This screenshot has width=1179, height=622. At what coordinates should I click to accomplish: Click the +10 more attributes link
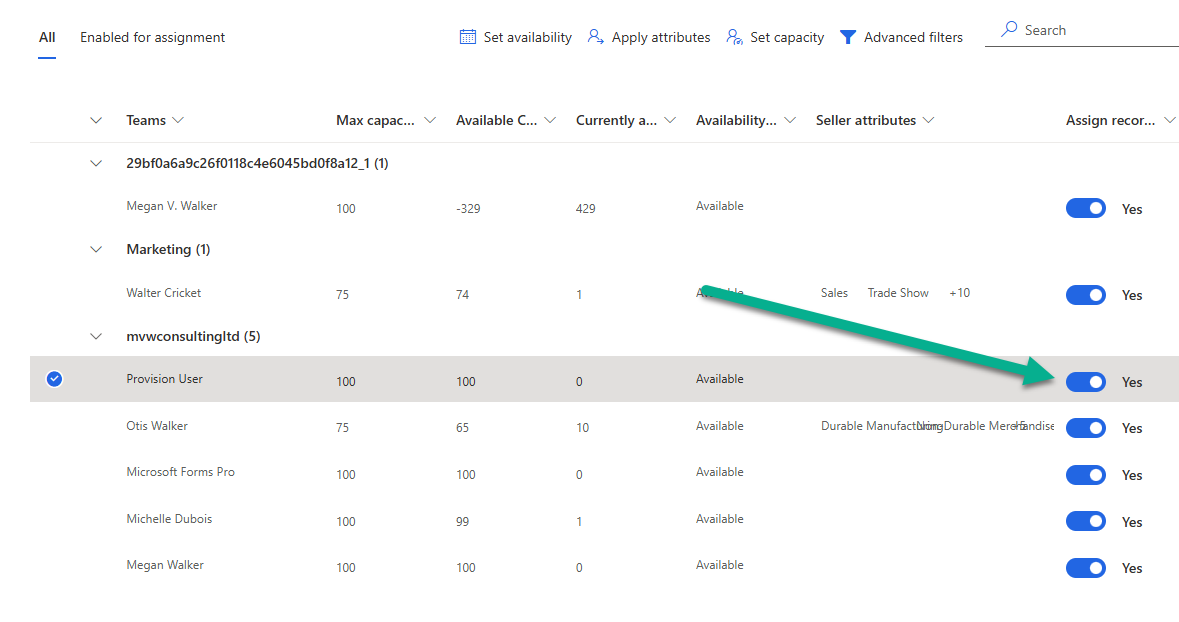pyautogui.click(x=959, y=293)
